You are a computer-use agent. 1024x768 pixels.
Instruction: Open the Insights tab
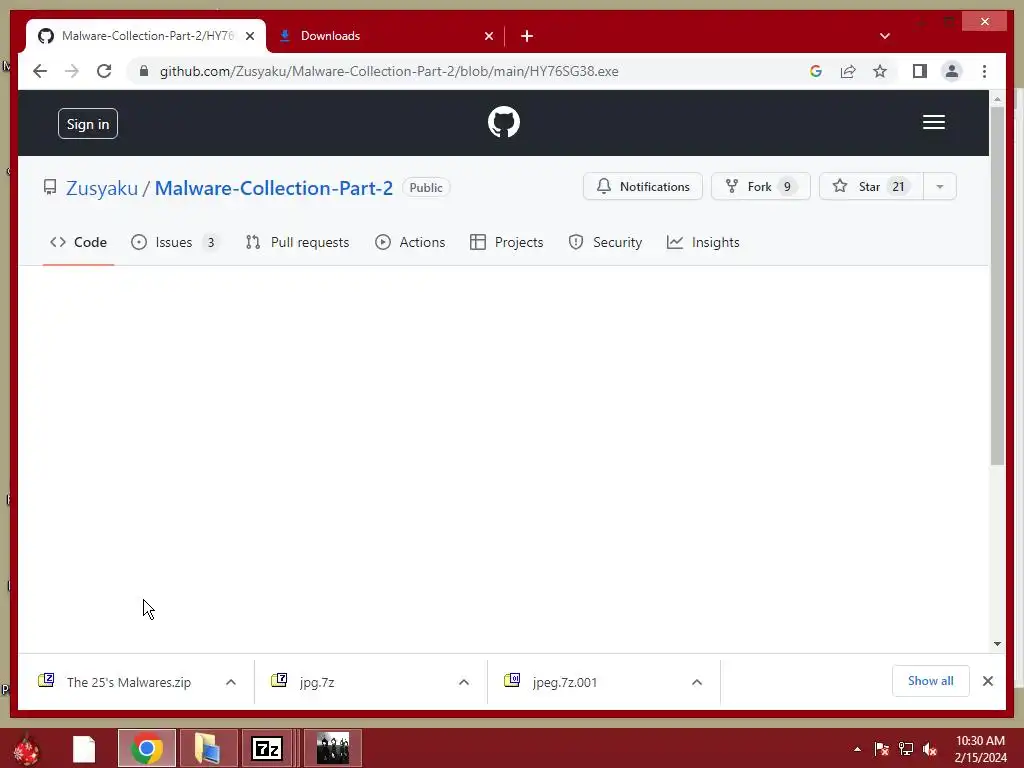[703, 242]
